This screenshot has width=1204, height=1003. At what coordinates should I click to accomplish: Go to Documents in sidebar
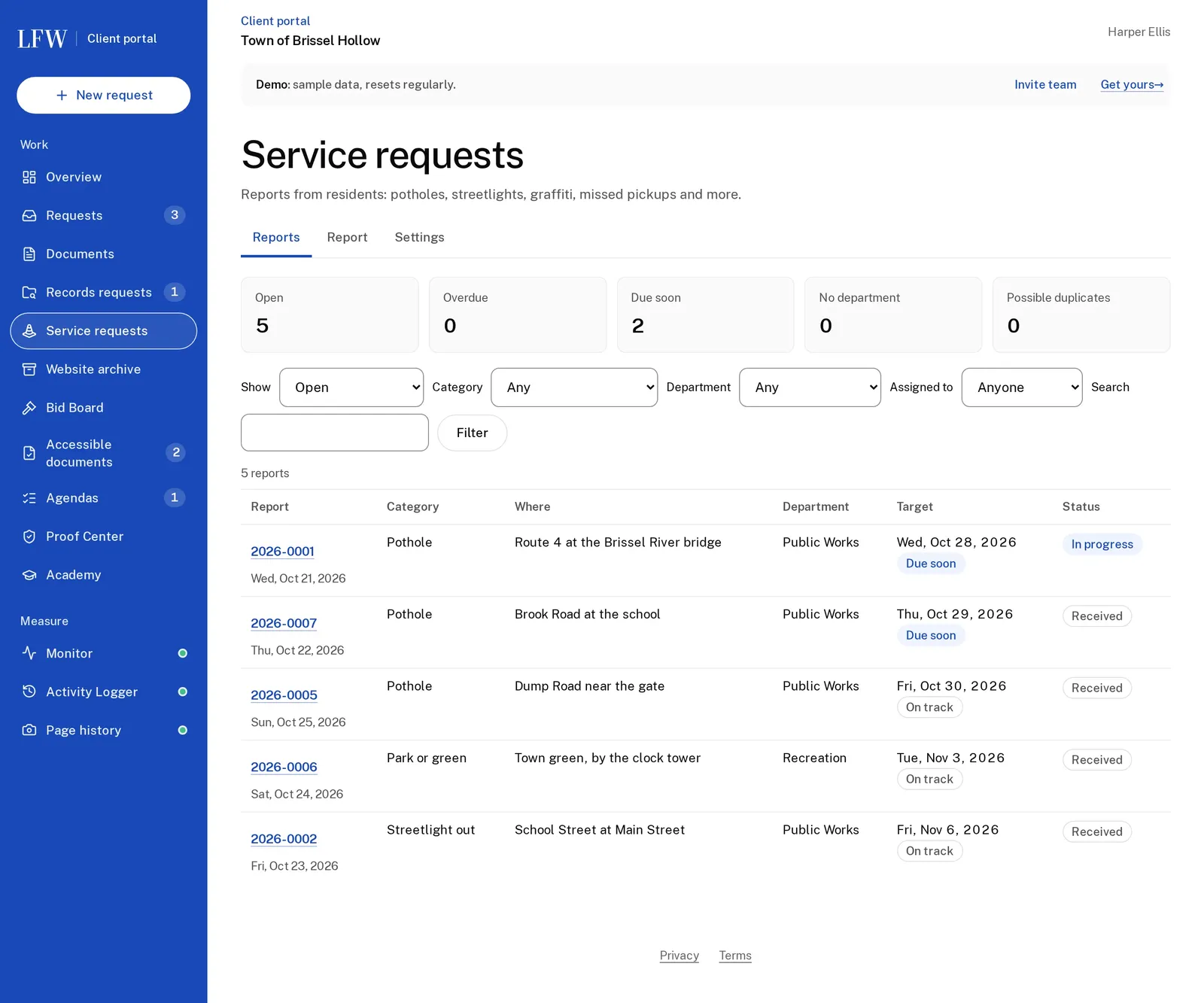pos(104,254)
